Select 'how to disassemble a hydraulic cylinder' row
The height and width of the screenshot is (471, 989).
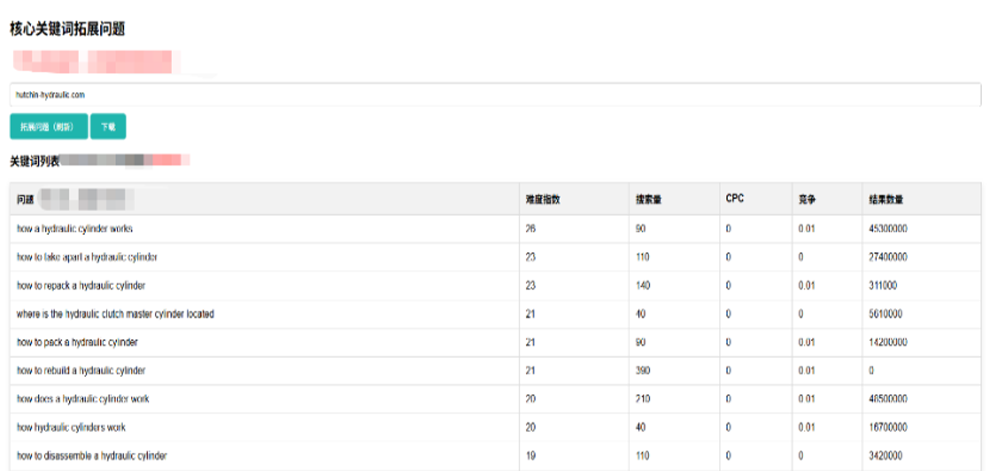pos(91,456)
